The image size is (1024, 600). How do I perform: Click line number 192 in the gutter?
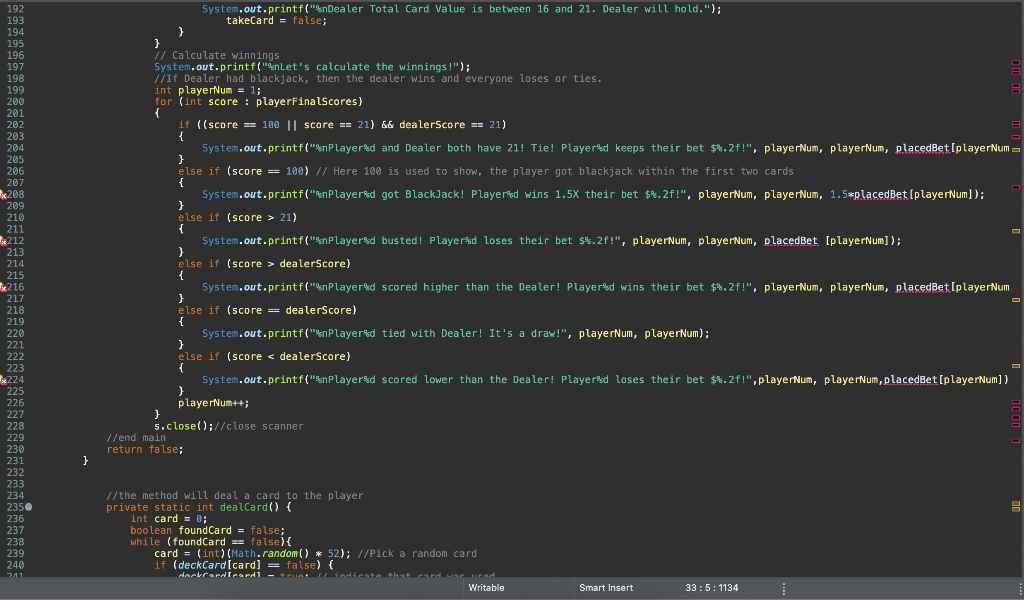click(16, 9)
